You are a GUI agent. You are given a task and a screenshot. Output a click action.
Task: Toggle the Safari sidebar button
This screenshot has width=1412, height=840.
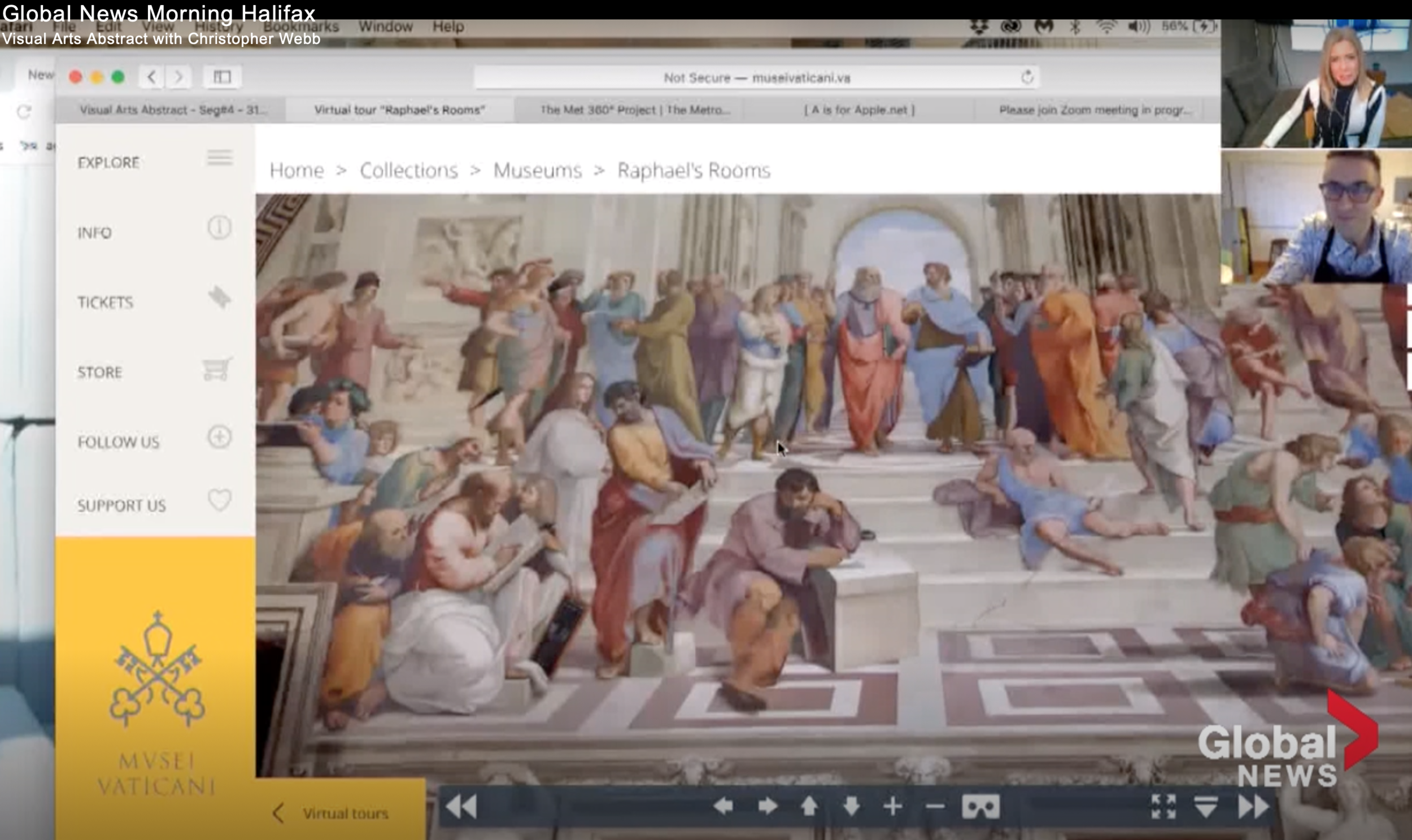pos(222,77)
